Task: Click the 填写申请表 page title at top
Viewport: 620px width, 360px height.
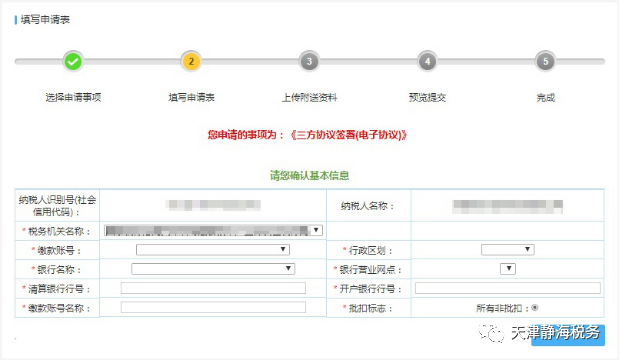Action: pos(45,20)
